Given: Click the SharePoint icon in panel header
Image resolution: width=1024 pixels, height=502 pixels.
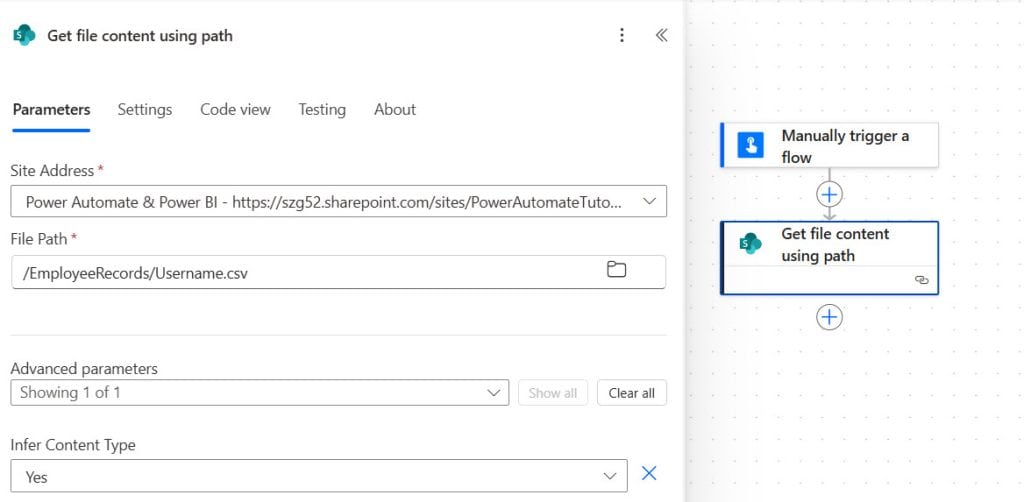Looking at the screenshot, I should (x=24, y=35).
